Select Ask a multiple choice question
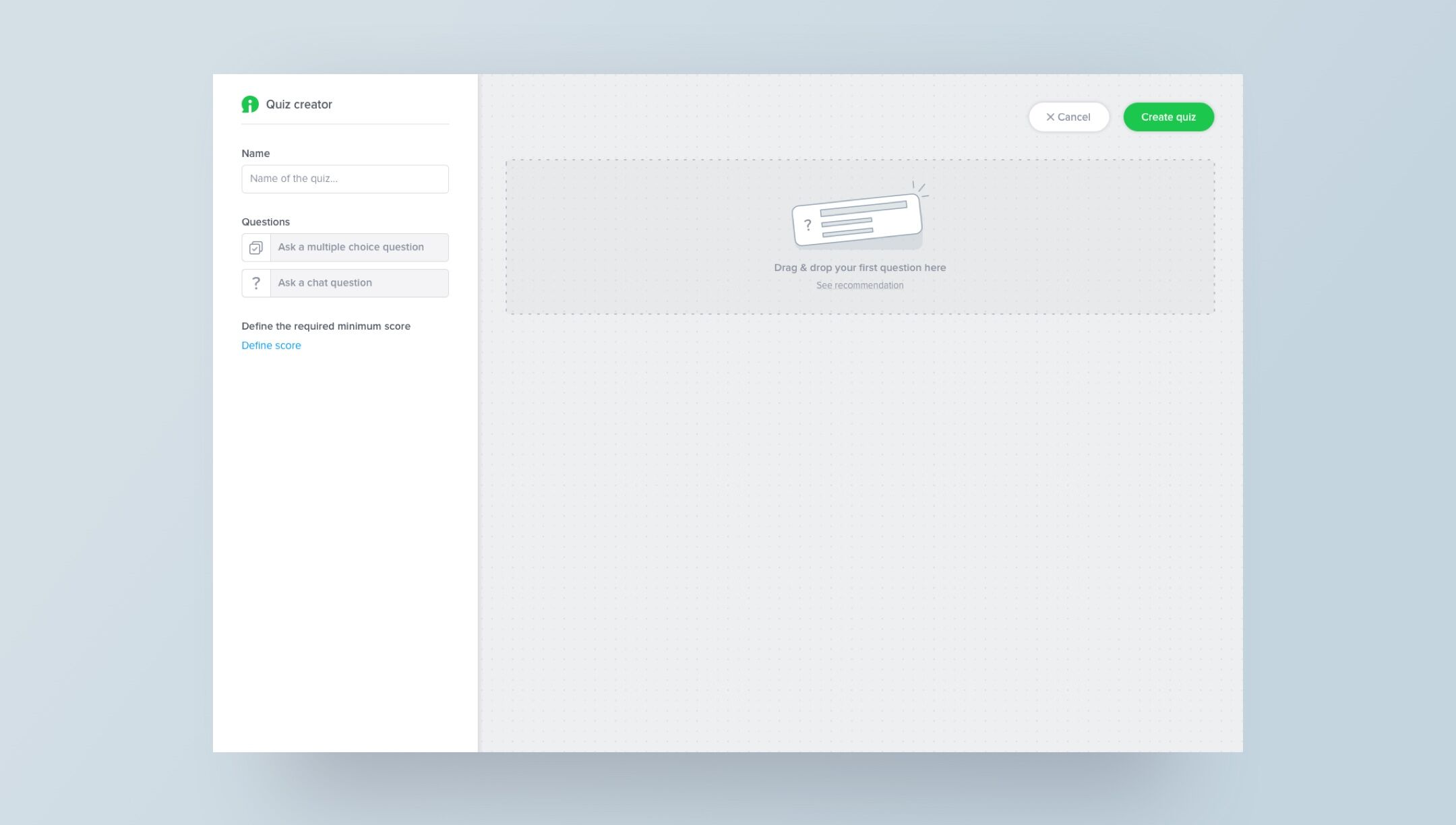 [359, 247]
